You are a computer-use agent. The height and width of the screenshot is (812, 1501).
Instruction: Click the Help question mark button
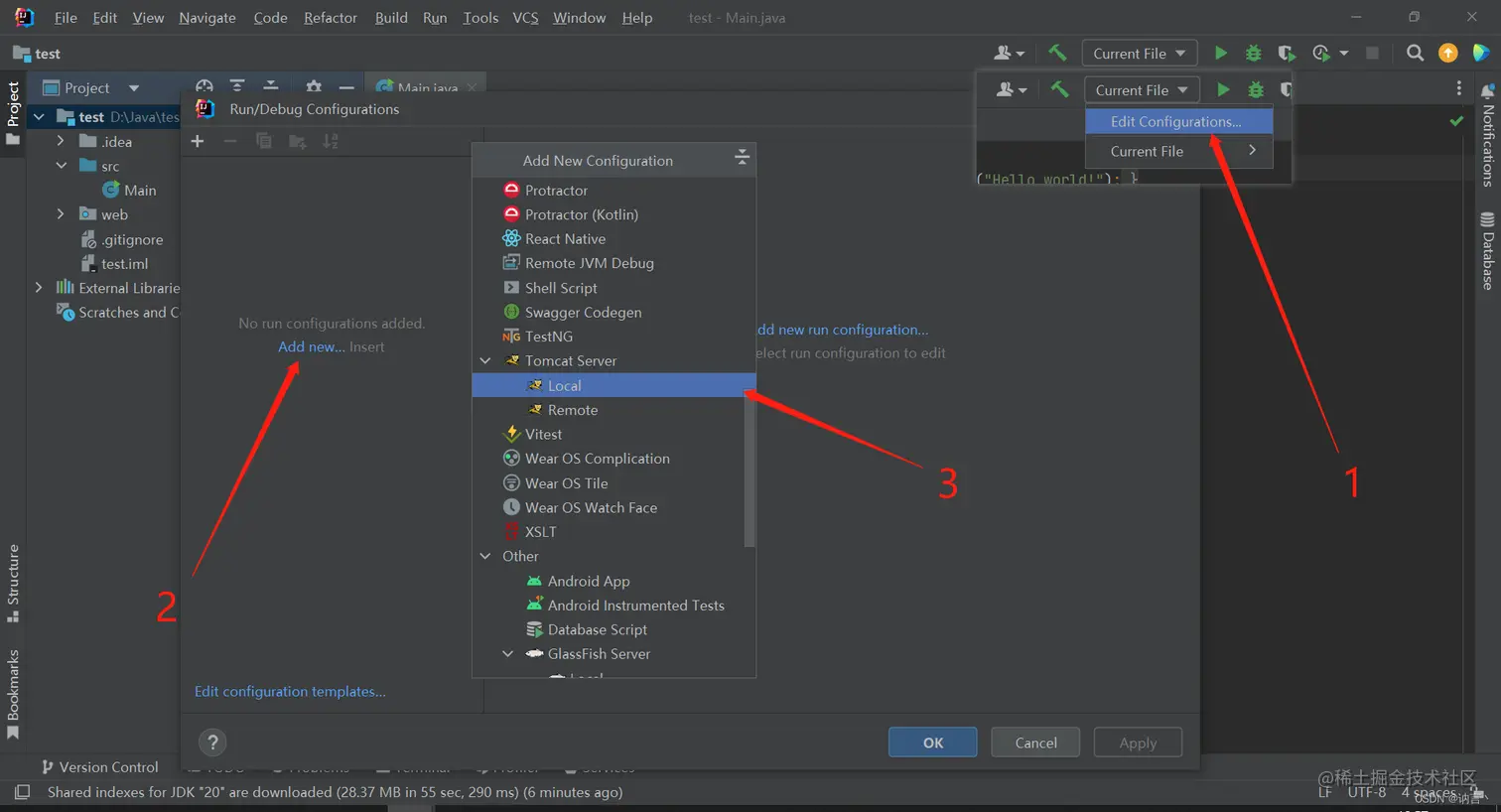[212, 743]
